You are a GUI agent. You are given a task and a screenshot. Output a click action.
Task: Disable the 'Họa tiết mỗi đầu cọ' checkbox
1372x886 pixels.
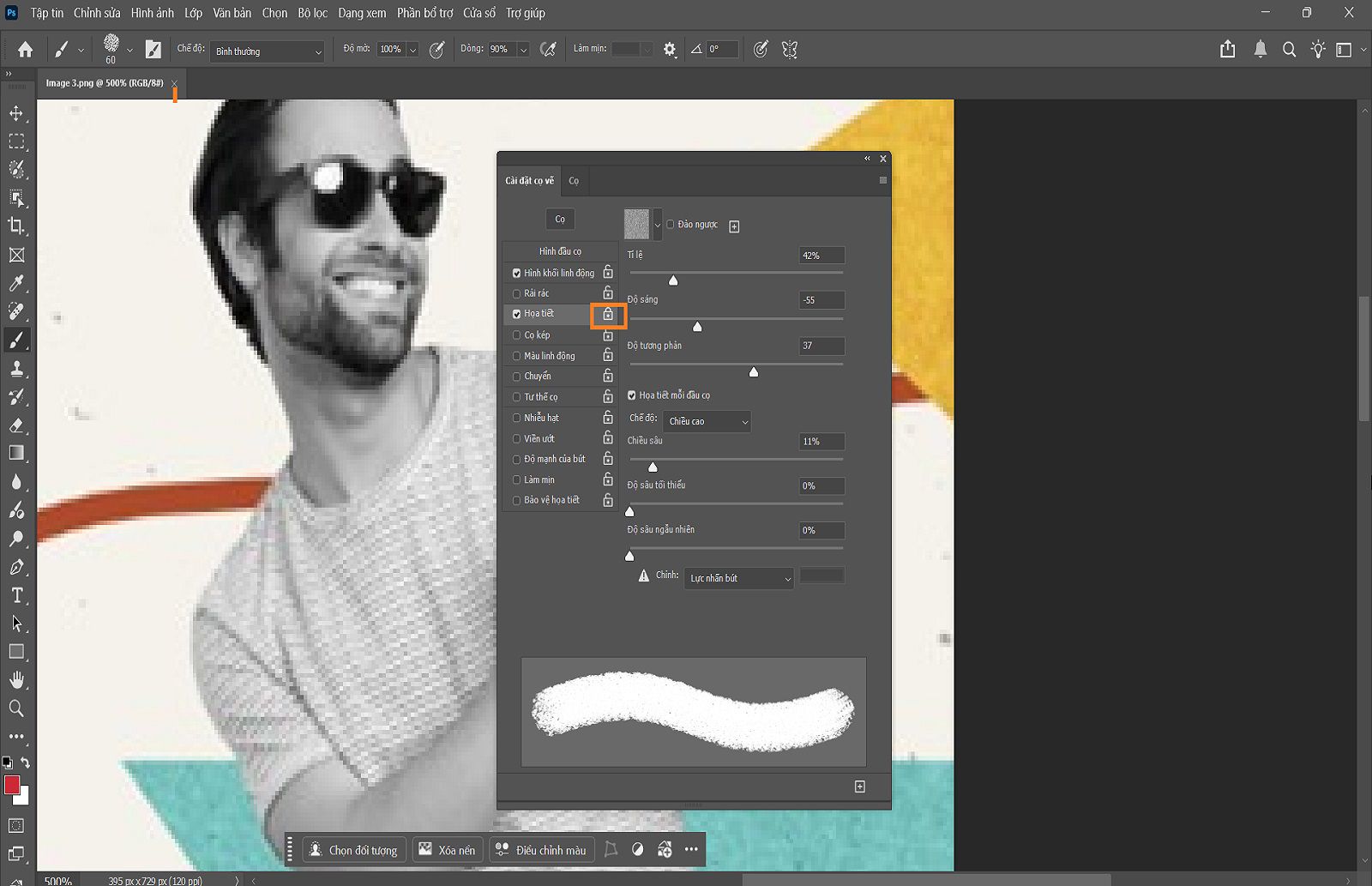[632, 395]
